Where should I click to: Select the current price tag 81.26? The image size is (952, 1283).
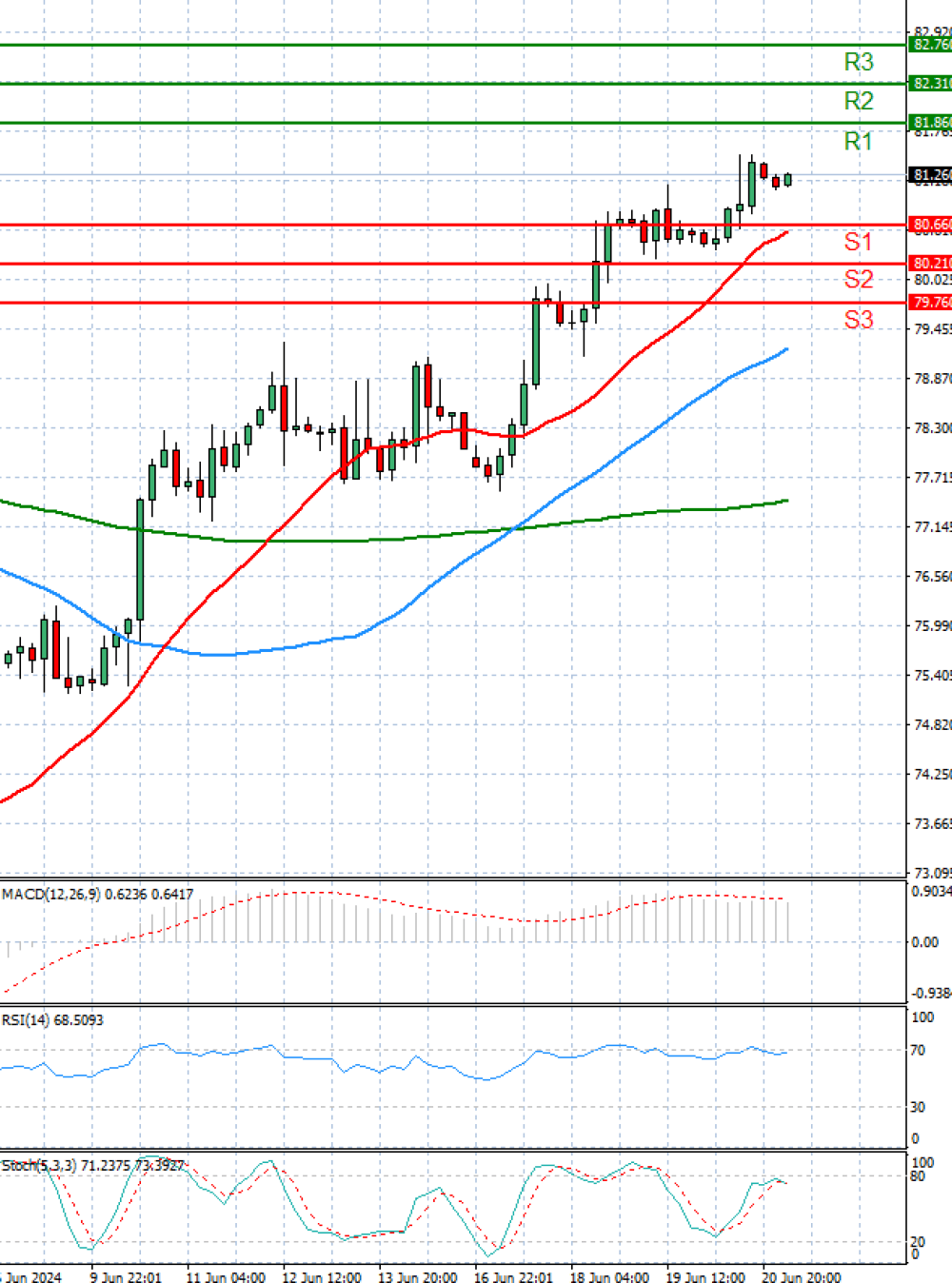click(930, 175)
